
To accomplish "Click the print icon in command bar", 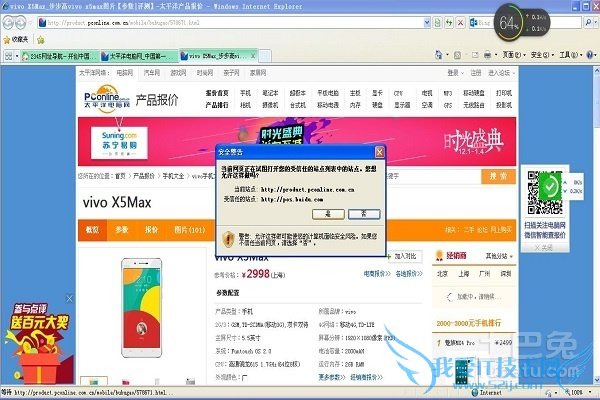I will coord(488,56).
